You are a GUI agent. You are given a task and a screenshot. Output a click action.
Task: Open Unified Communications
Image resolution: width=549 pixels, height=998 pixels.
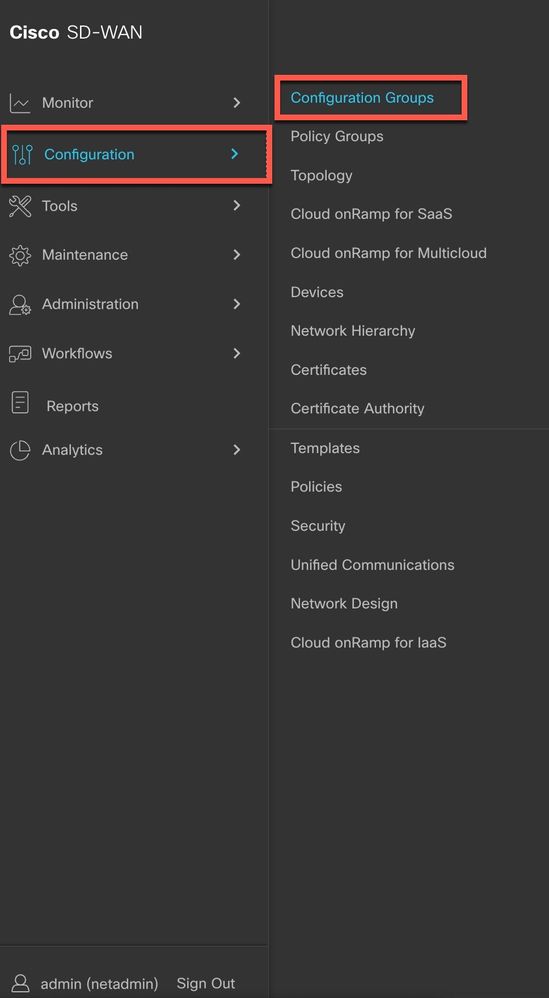coord(373,565)
